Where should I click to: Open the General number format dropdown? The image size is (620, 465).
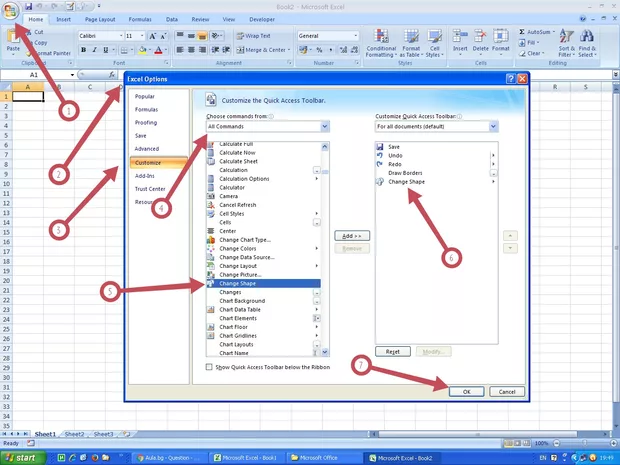(x=355, y=36)
